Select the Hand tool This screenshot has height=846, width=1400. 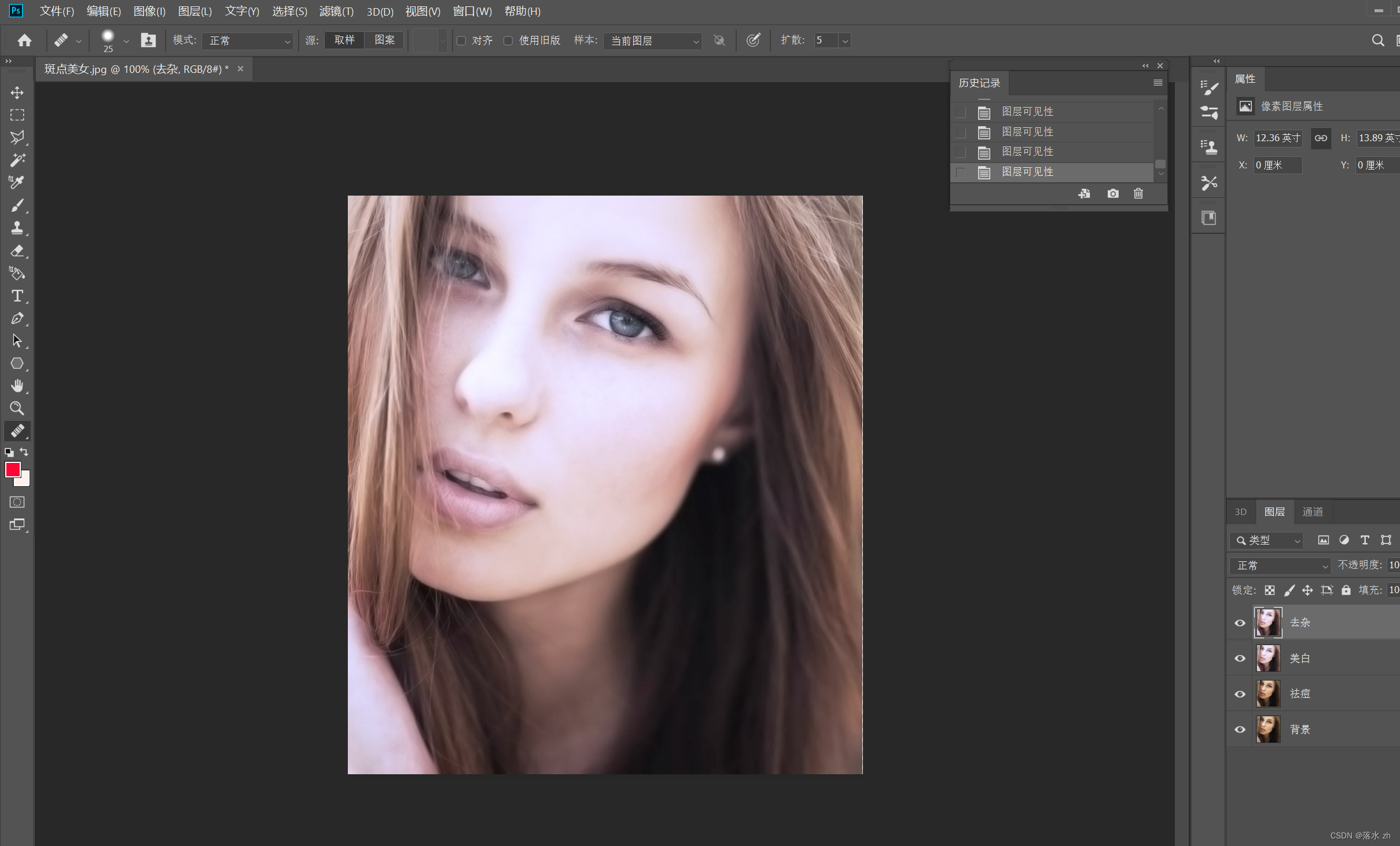tap(17, 385)
